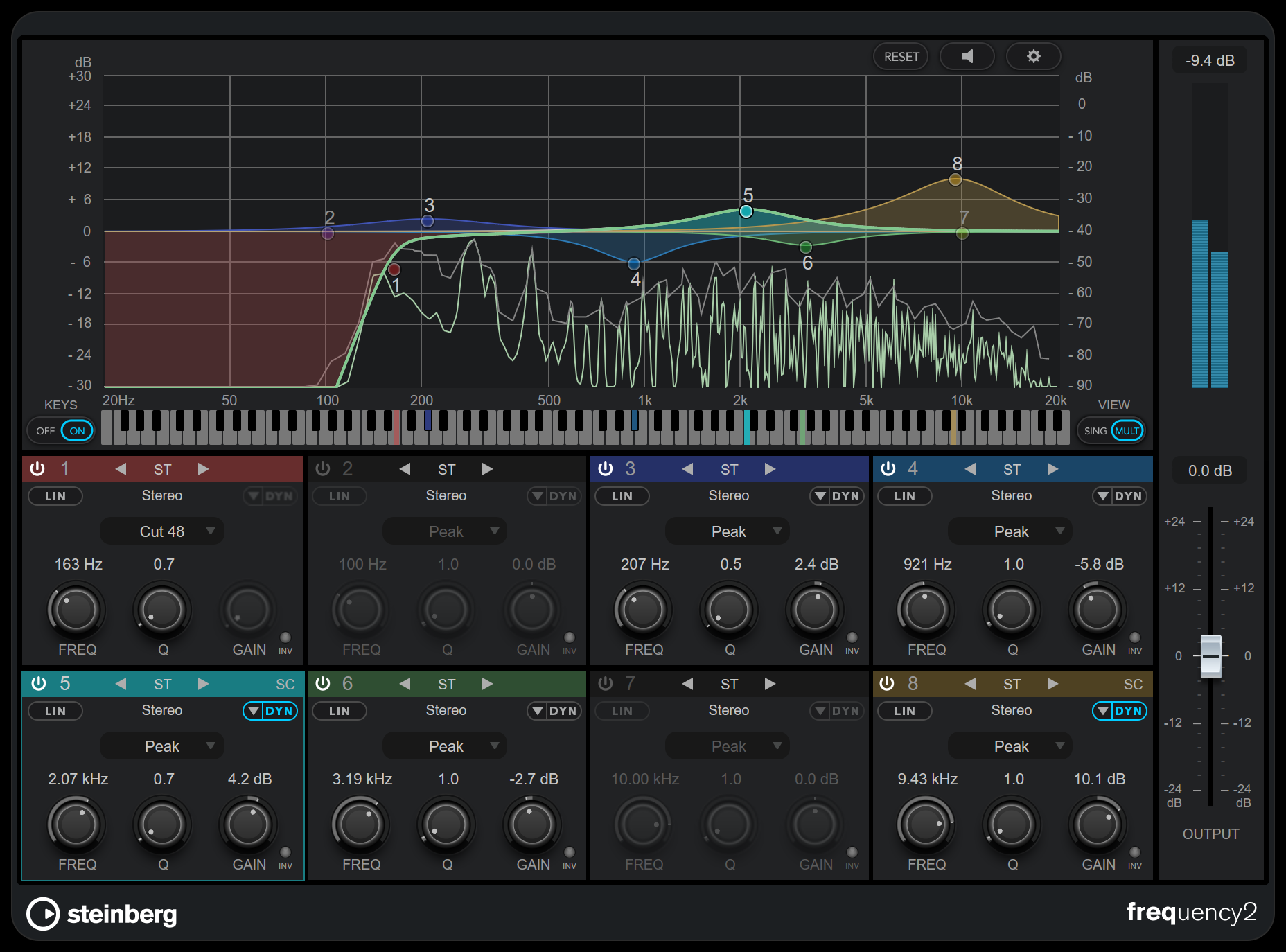This screenshot has width=1286, height=952.
Task: Click LIN button on band 8
Action: [x=905, y=711]
